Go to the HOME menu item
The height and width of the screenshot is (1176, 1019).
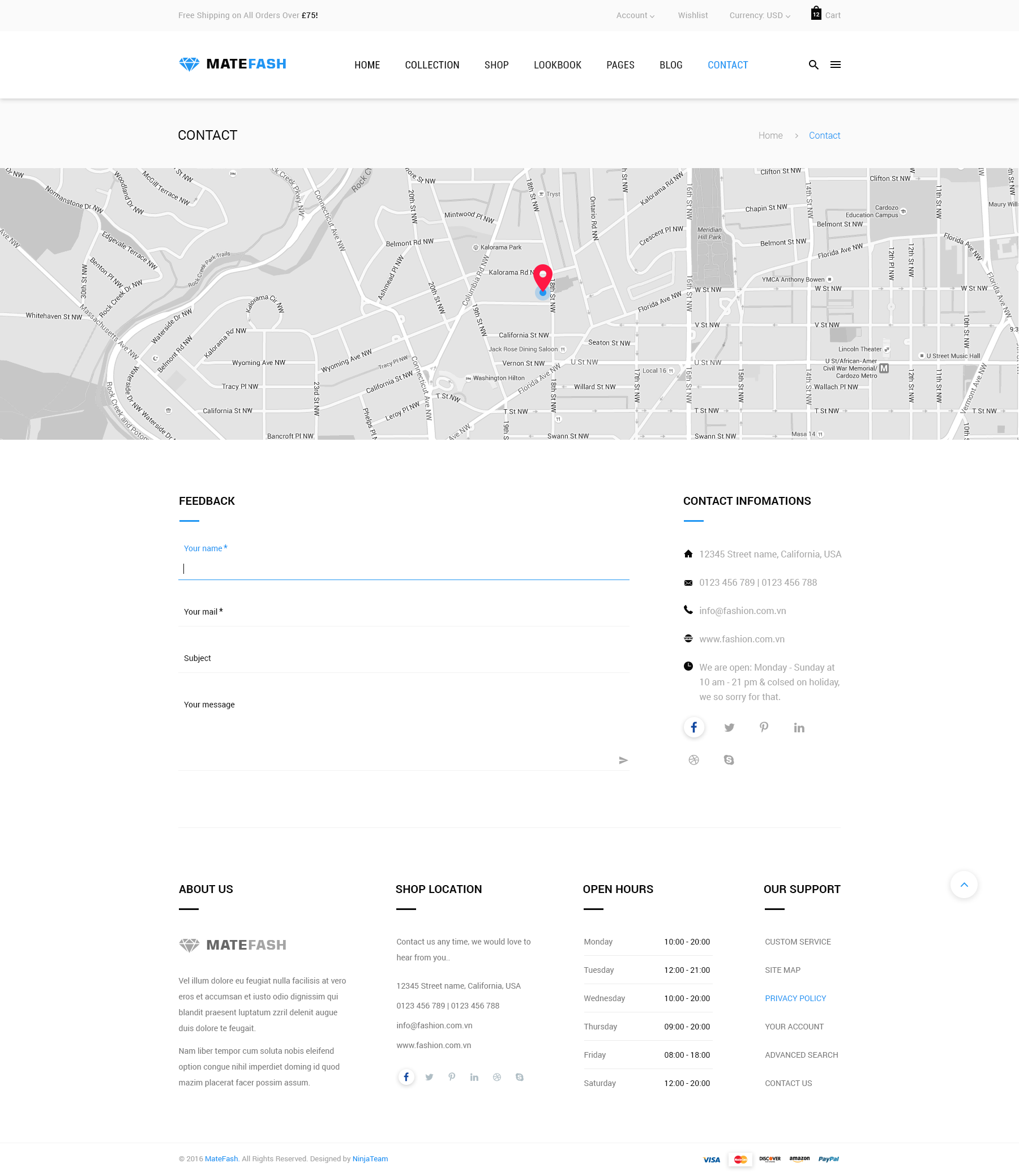click(367, 65)
